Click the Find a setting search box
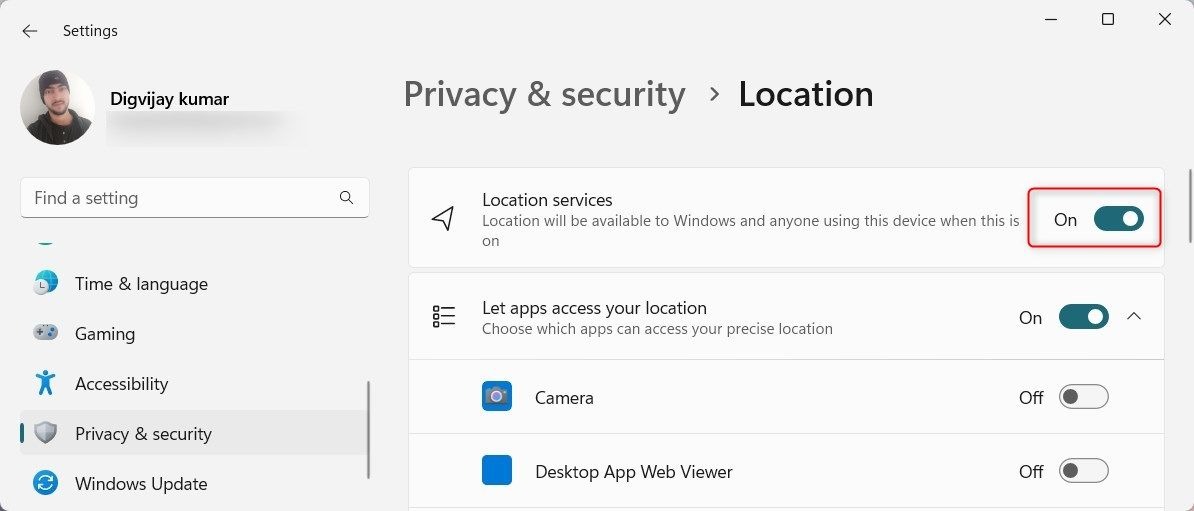 pos(195,198)
